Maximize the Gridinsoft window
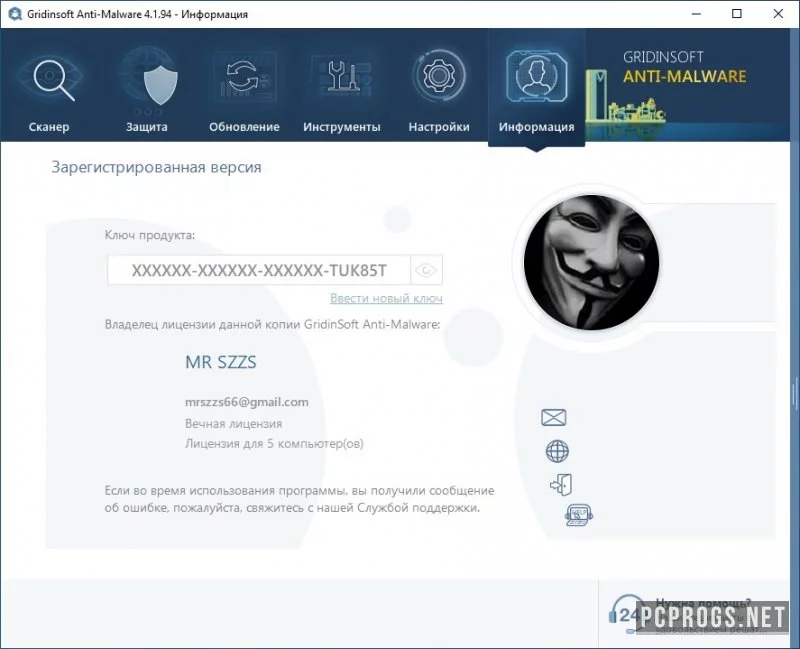 (x=737, y=14)
